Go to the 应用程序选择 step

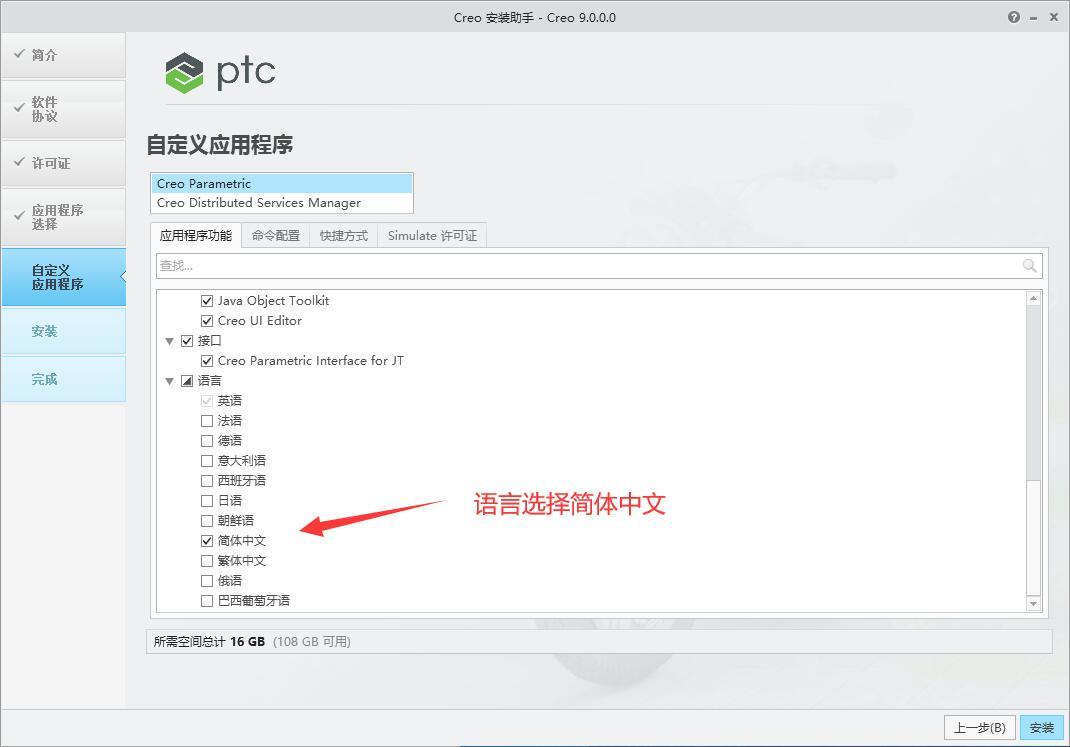(x=63, y=217)
